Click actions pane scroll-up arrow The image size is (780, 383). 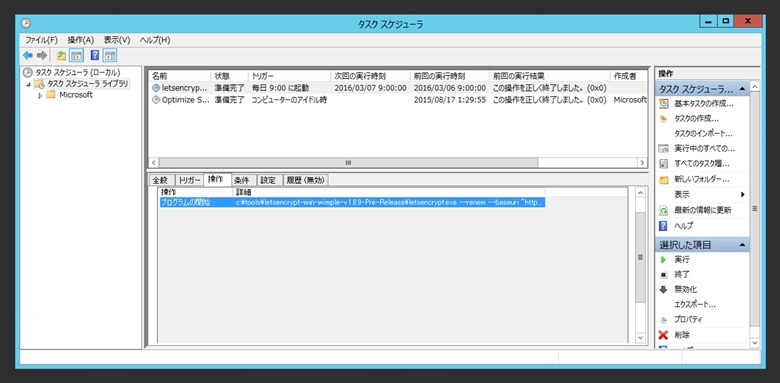point(755,87)
